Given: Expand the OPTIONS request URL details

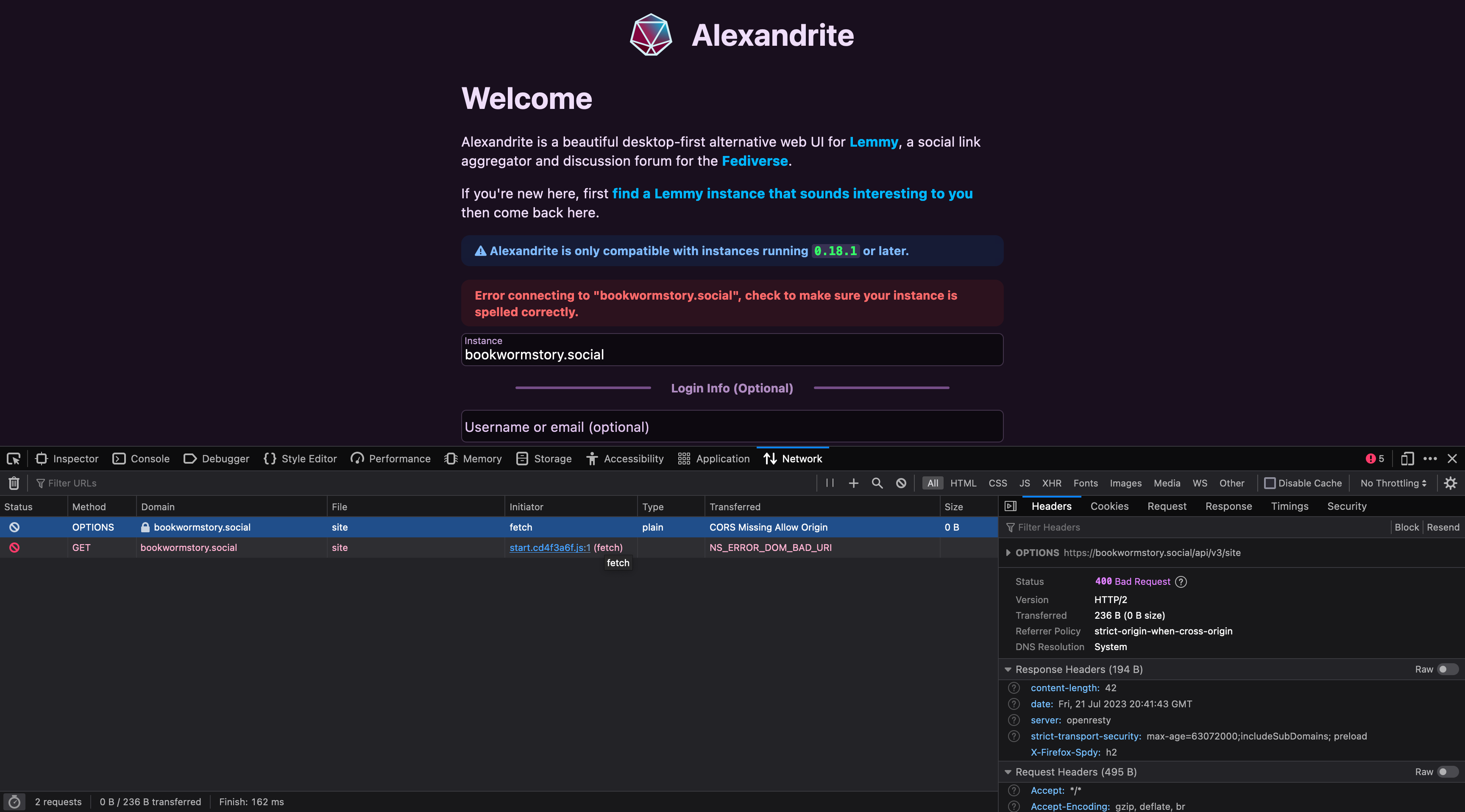Looking at the screenshot, I should [1008, 553].
